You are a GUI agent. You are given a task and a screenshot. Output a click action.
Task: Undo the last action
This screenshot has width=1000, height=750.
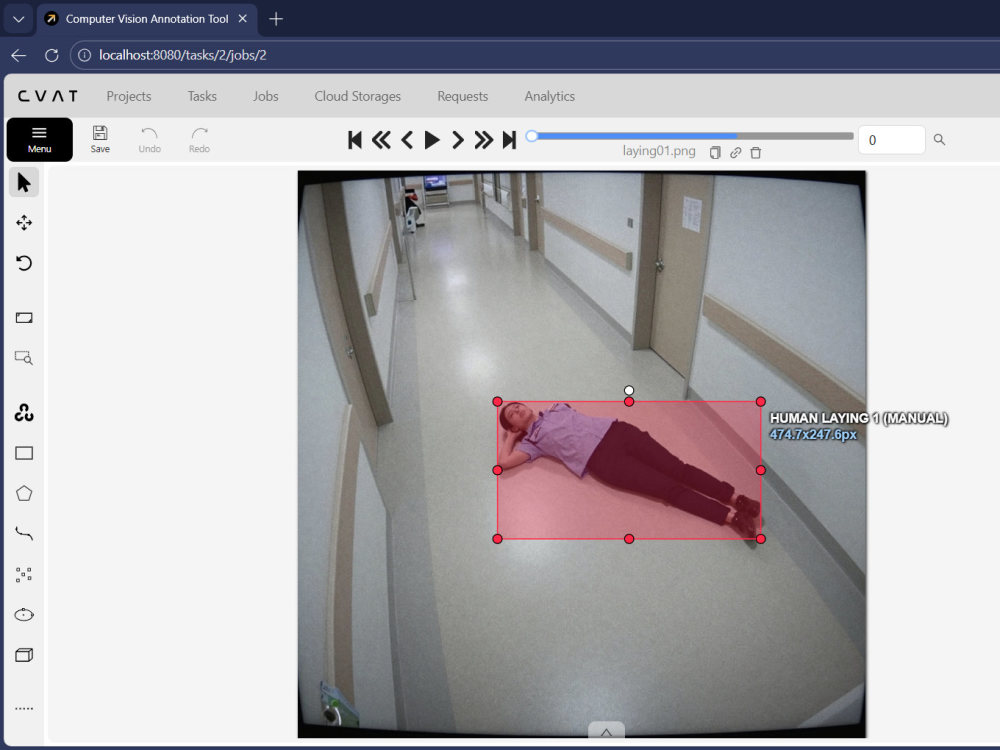(x=149, y=139)
